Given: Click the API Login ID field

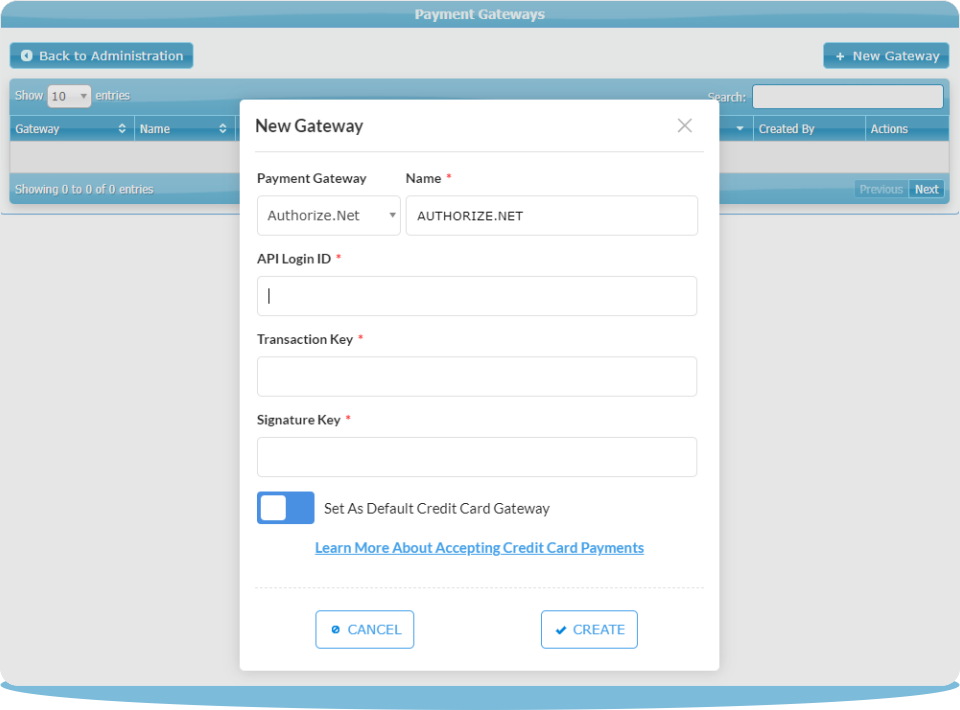Looking at the screenshot, I should click(476, 296).
